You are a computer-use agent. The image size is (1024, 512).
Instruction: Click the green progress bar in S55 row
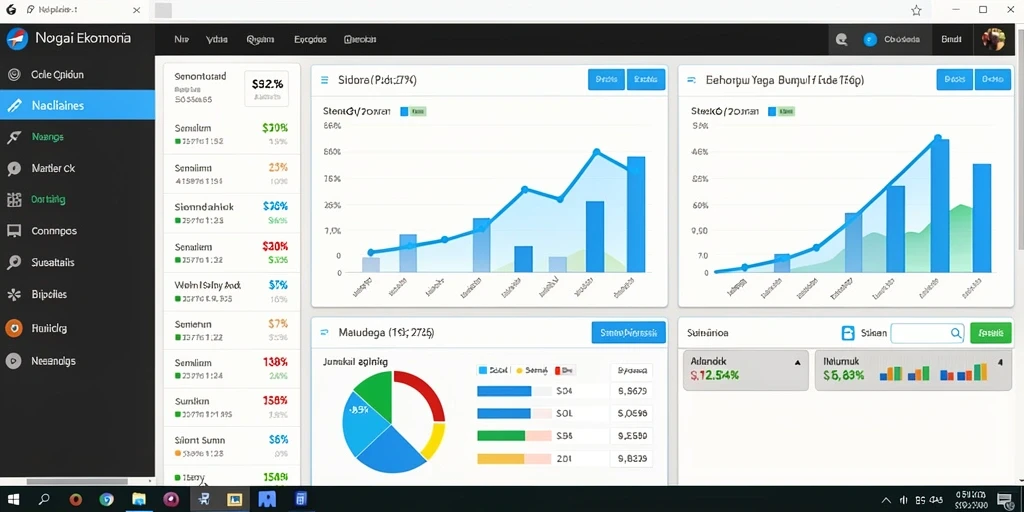(x=501, y=436)
